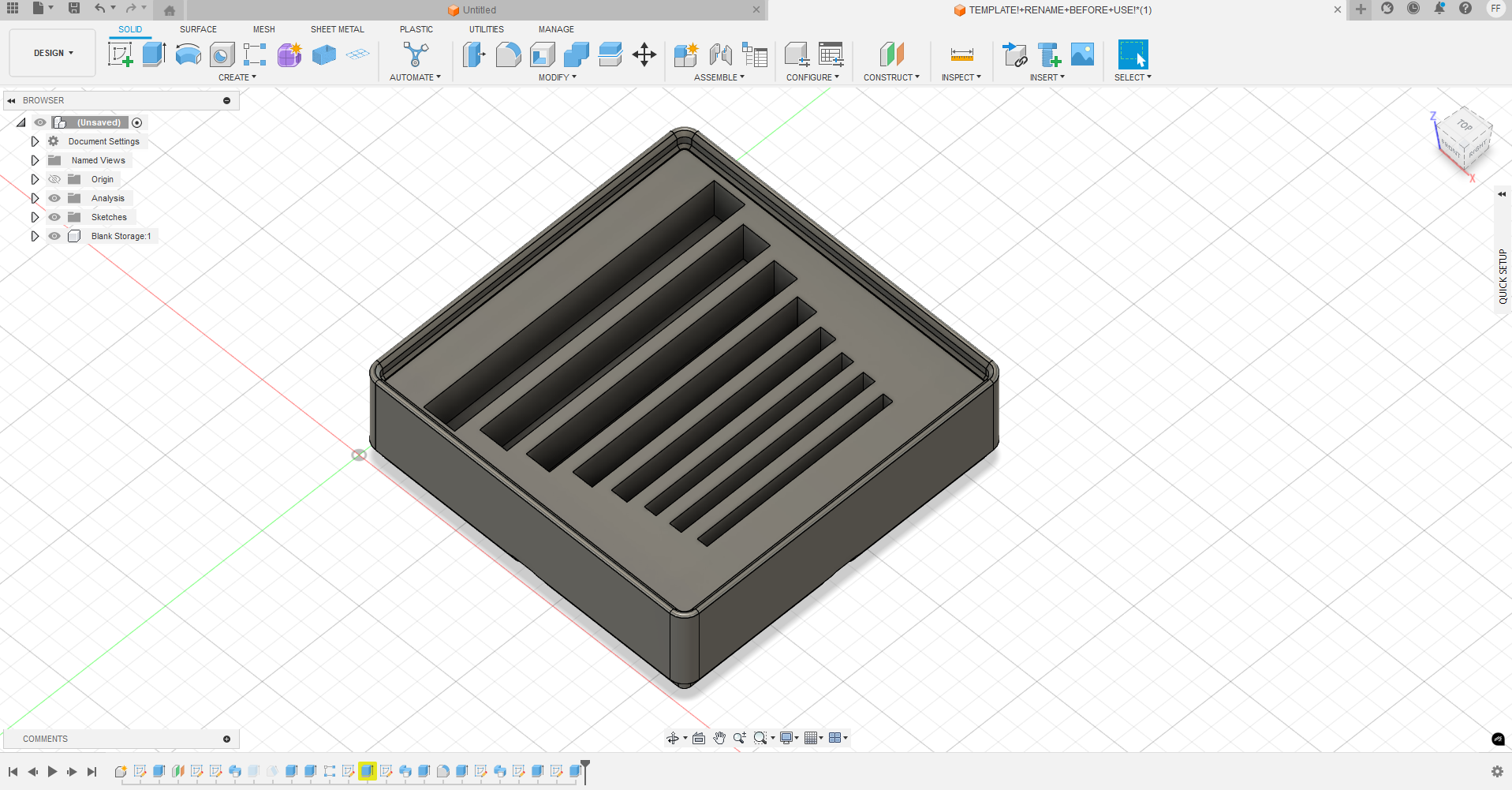Toggle visibility of Blank Storage:1 component

tap(54, 236)
